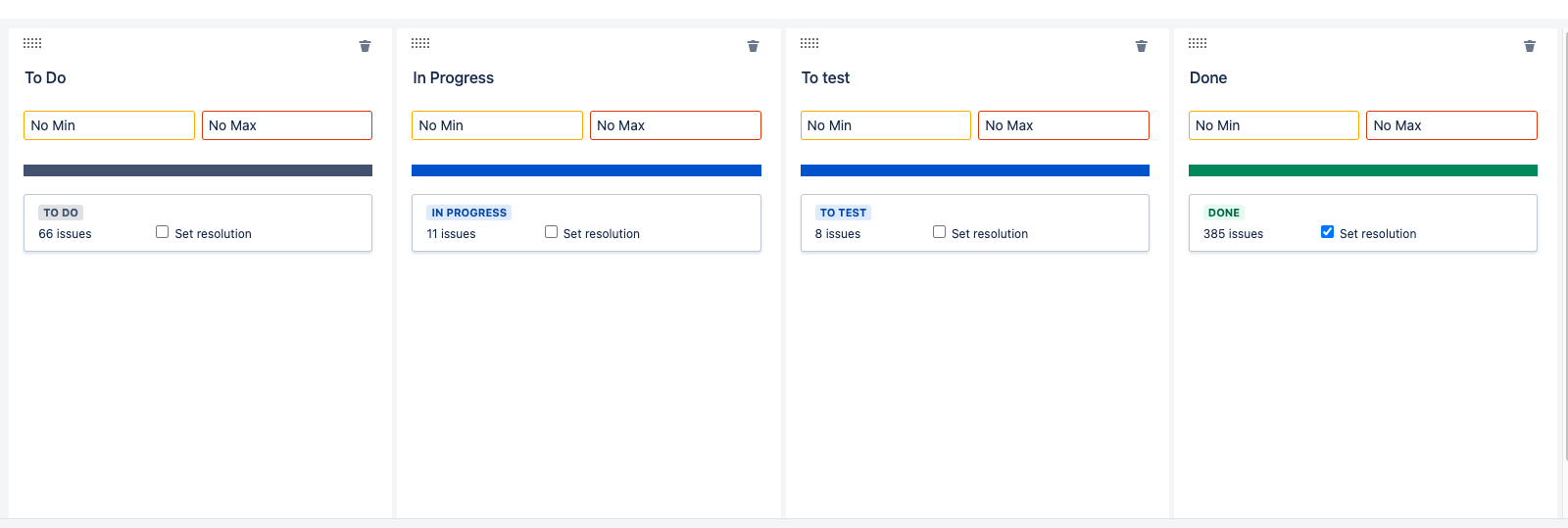Viewport: 1568px width, 528px height.
Task: Check Set resolution for IN PROGRESS status
Action: 551,232
